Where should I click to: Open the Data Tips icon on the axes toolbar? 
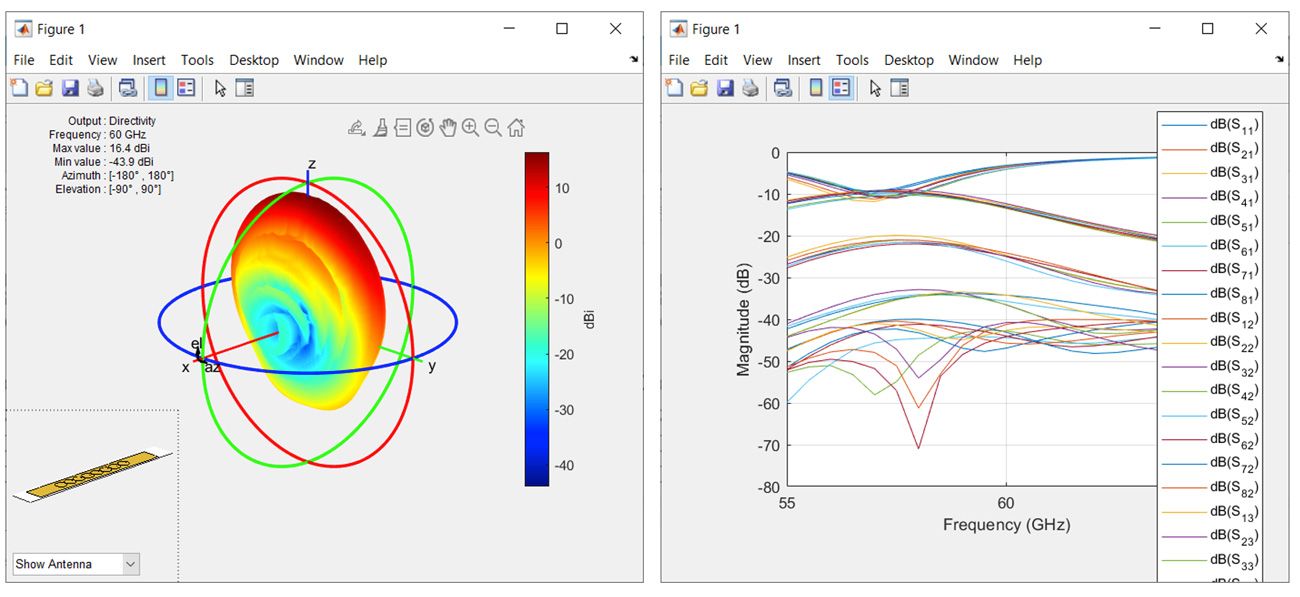(x=403, y=127)
